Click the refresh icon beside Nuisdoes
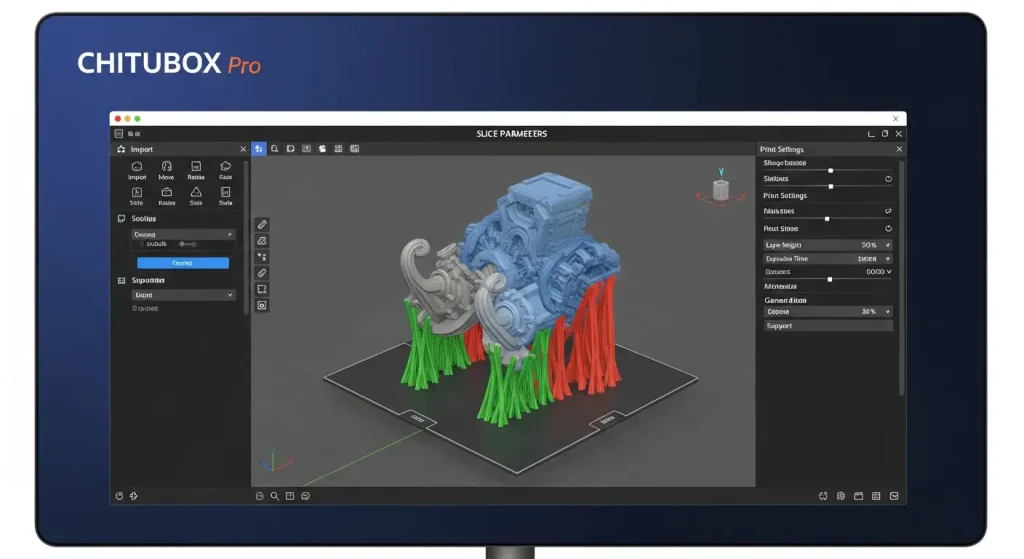The height and width of the screenshot is (559, 1024). point(888,211)
